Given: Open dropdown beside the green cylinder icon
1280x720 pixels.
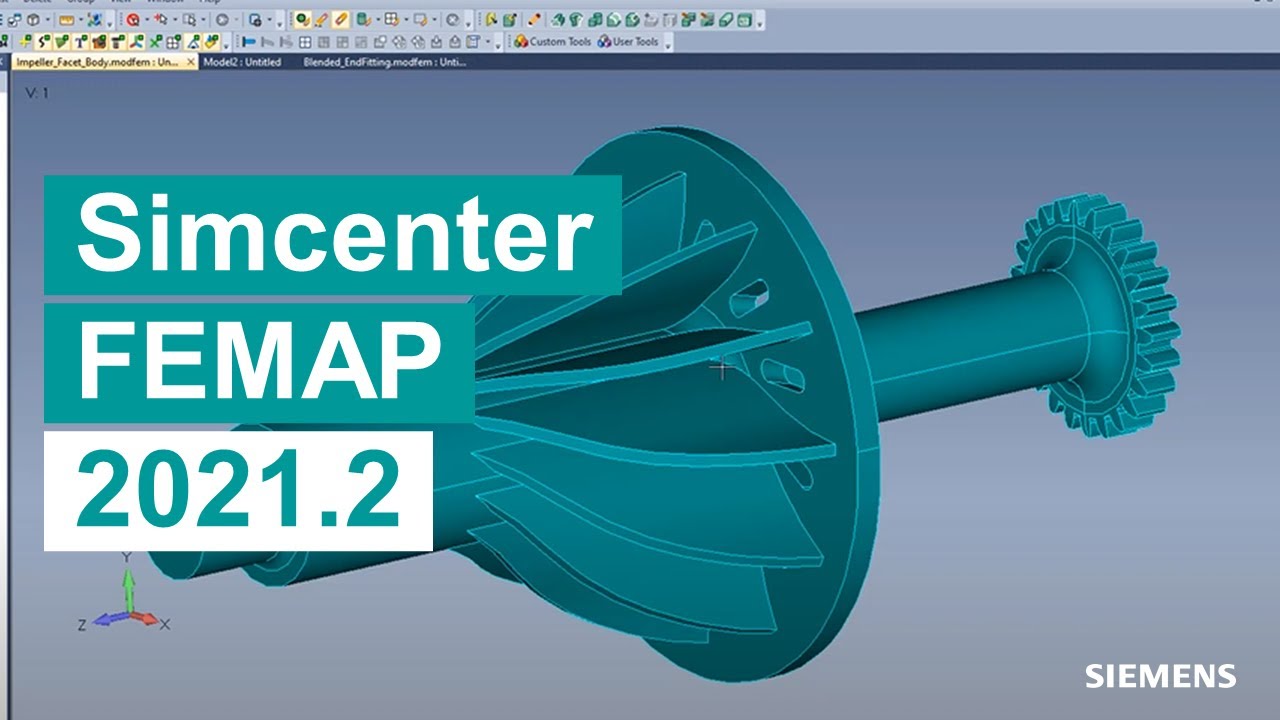Looking at the screenshot, I should pos(378,20).
